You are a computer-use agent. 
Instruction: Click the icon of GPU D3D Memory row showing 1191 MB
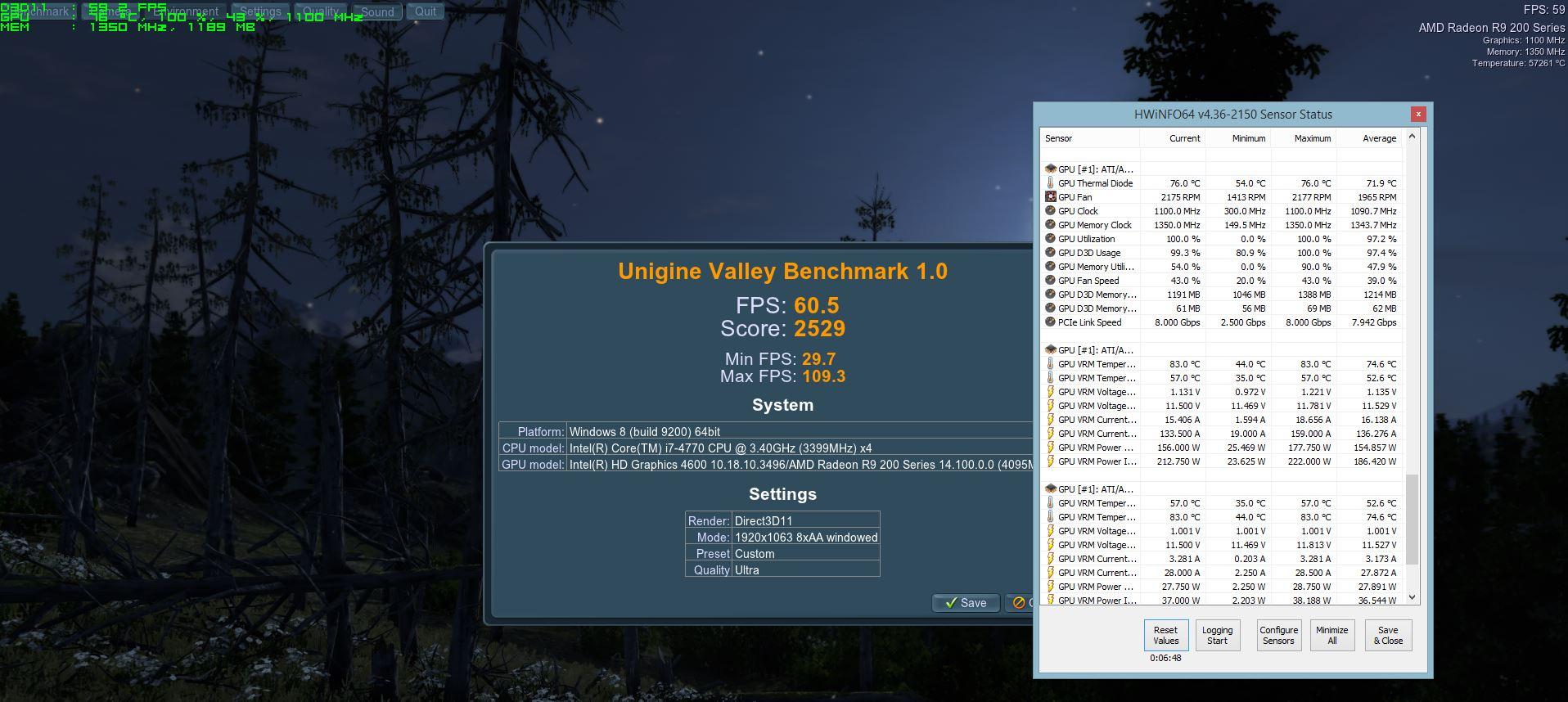[x=1050, y=295]
